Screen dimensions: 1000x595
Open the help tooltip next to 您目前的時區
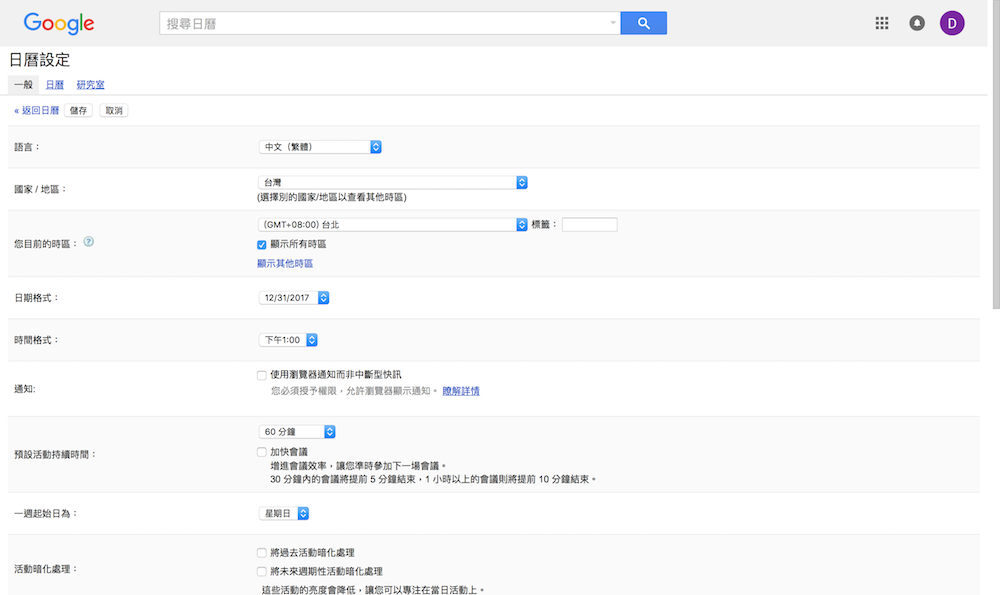pyautogui.click(x=89, y=241)
